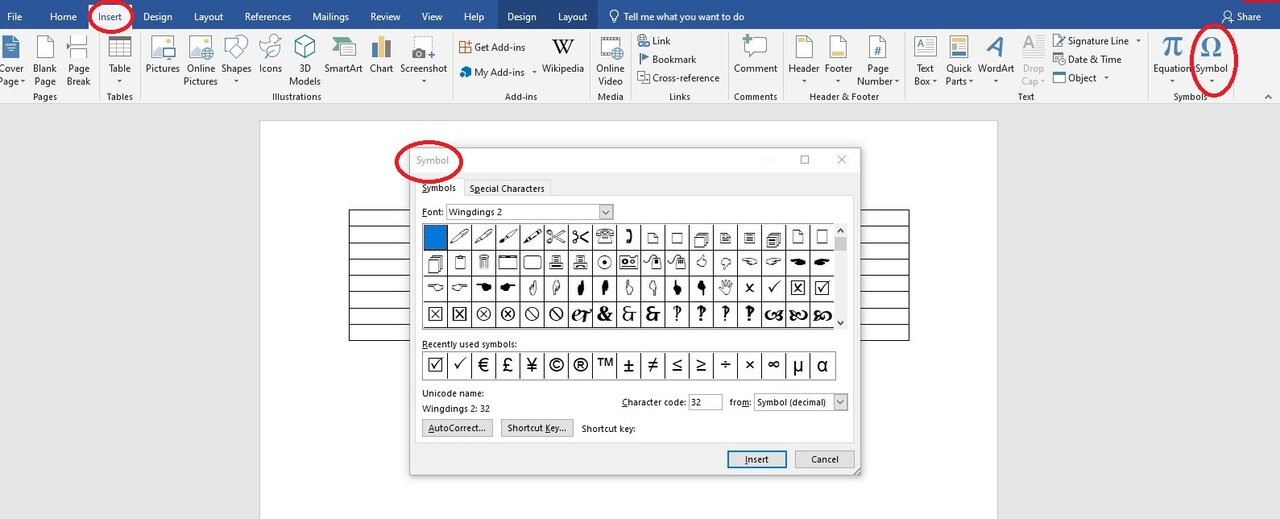Click the AutoCorrect... button
This screenshot has height=519, width=1280.
point(457,428)
